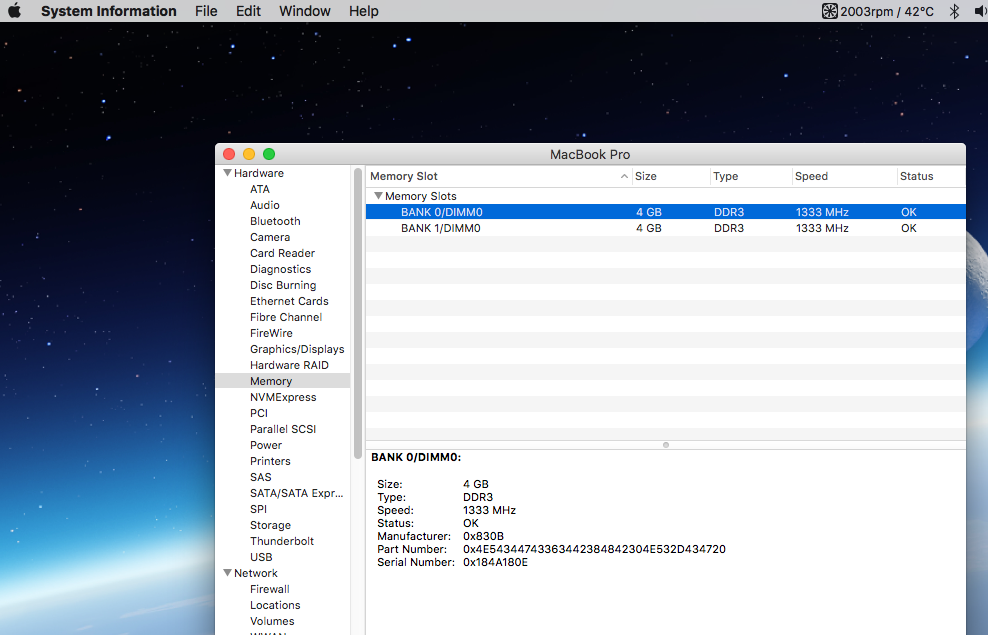Select Camera in the sidebar
This screenshot has height=635, width=988.
tap(270, 237)
